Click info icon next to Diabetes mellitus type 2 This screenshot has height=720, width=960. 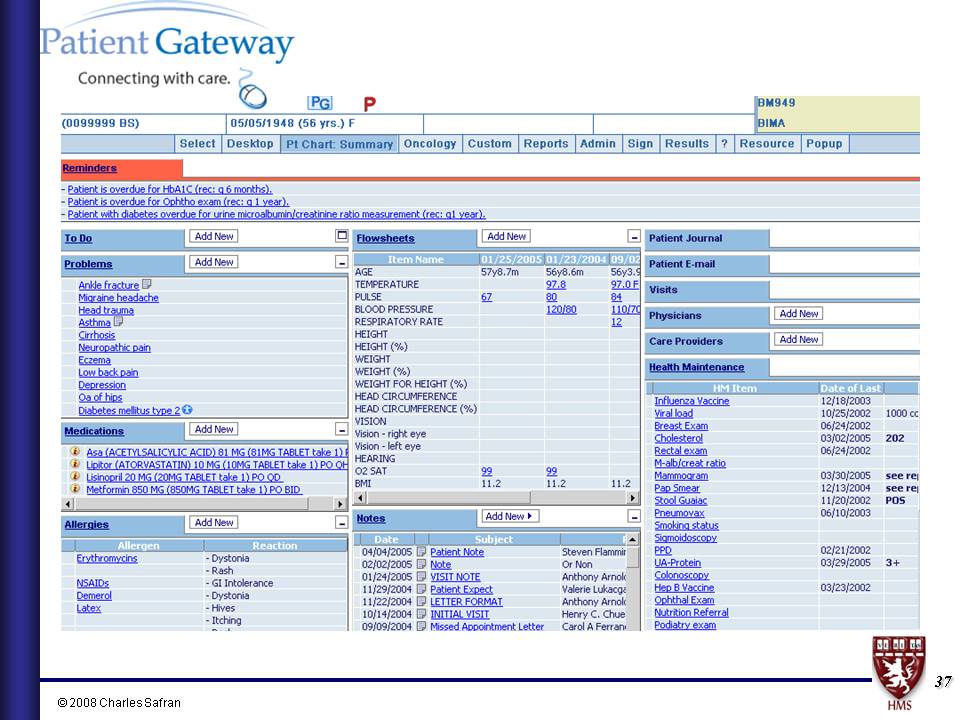tap(187, 410)
